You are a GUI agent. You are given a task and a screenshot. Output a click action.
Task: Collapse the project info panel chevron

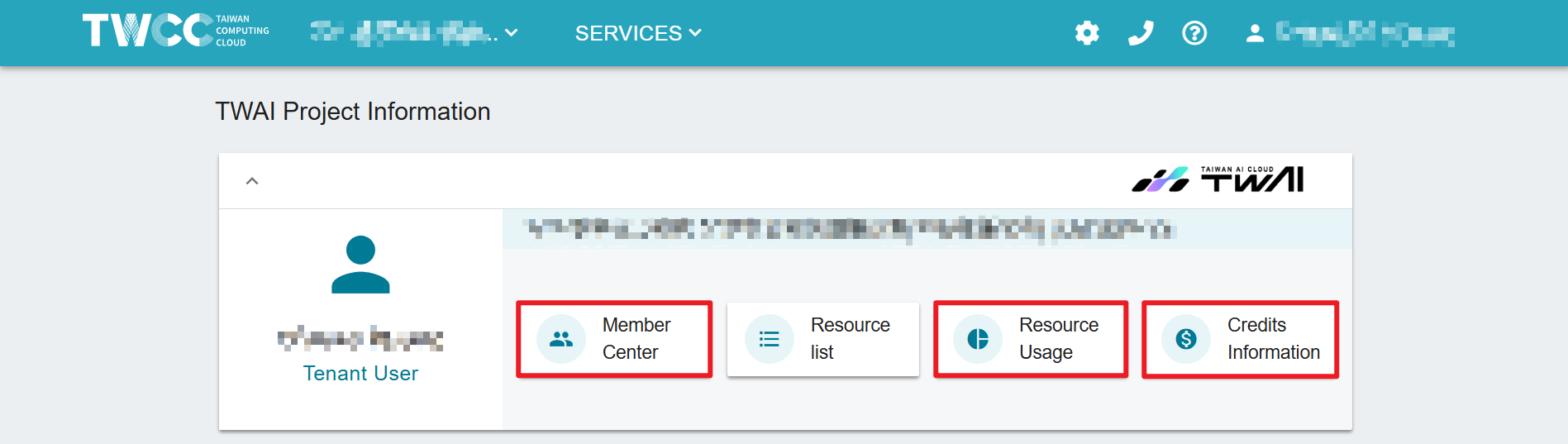point(252,181)
